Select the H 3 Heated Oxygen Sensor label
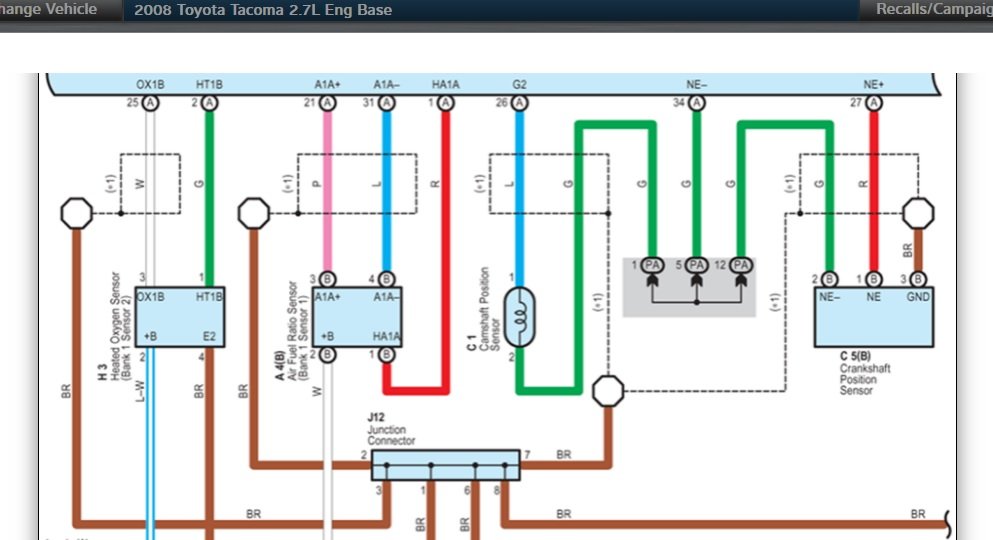The image size is (993, 540). coord(115,326)
